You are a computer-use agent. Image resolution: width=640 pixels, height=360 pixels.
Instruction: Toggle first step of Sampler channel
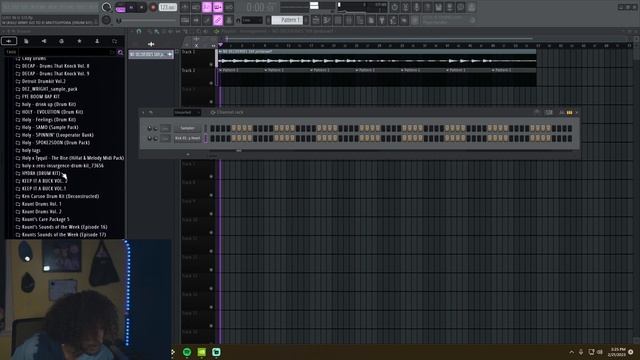(x=213, y=129)
